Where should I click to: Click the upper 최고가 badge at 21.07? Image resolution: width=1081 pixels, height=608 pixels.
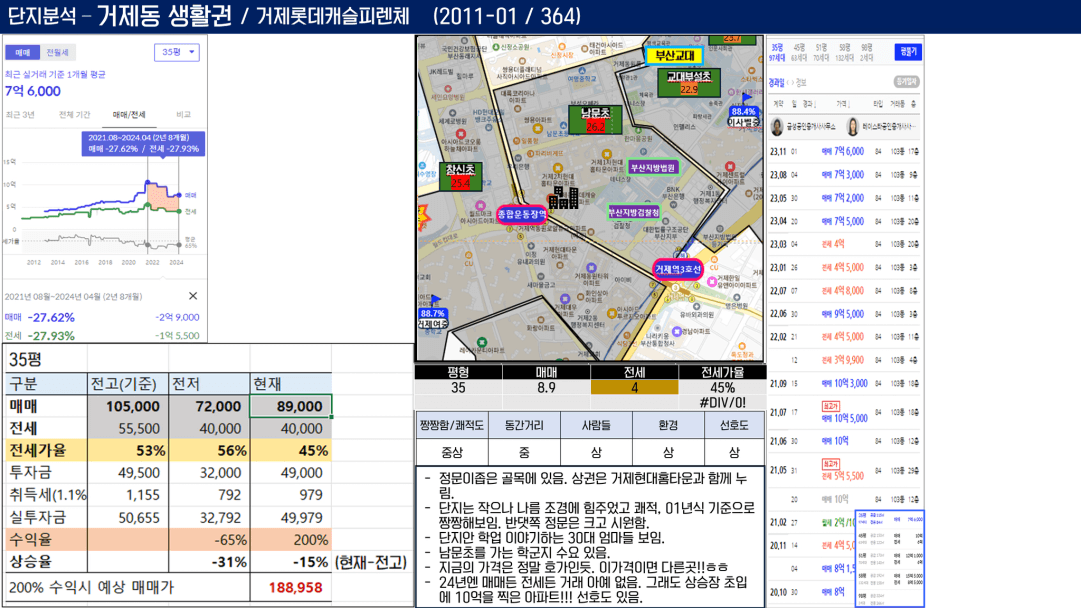click(x=831, y=406)
